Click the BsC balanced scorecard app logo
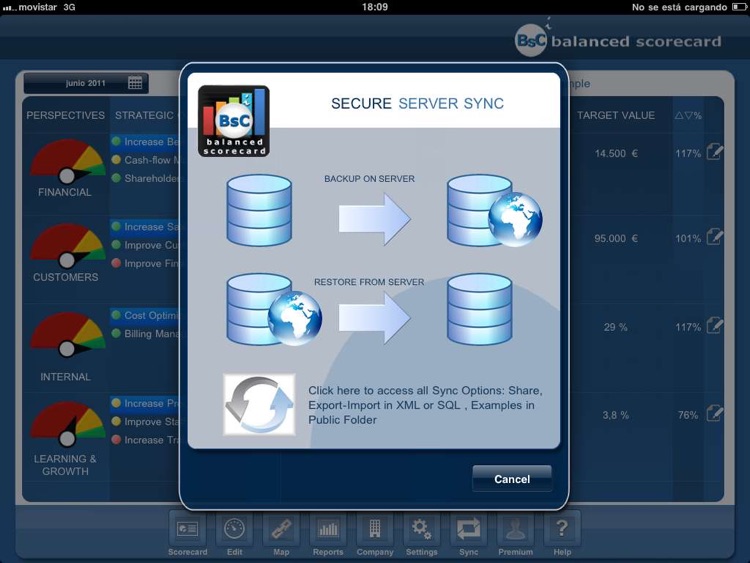Screen dimensions: 750x563 pos(234,121)
